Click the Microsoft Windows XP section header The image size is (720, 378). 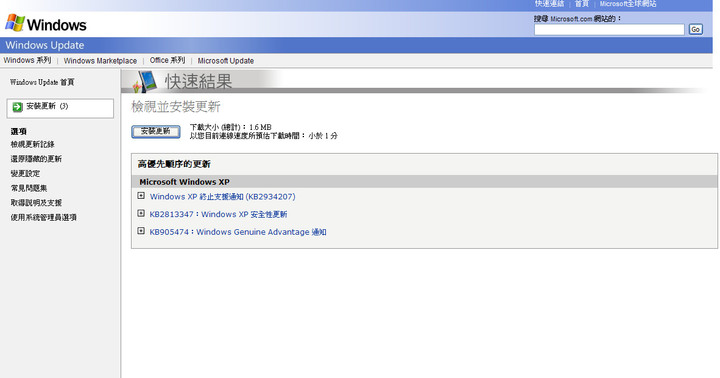(184, 182)
